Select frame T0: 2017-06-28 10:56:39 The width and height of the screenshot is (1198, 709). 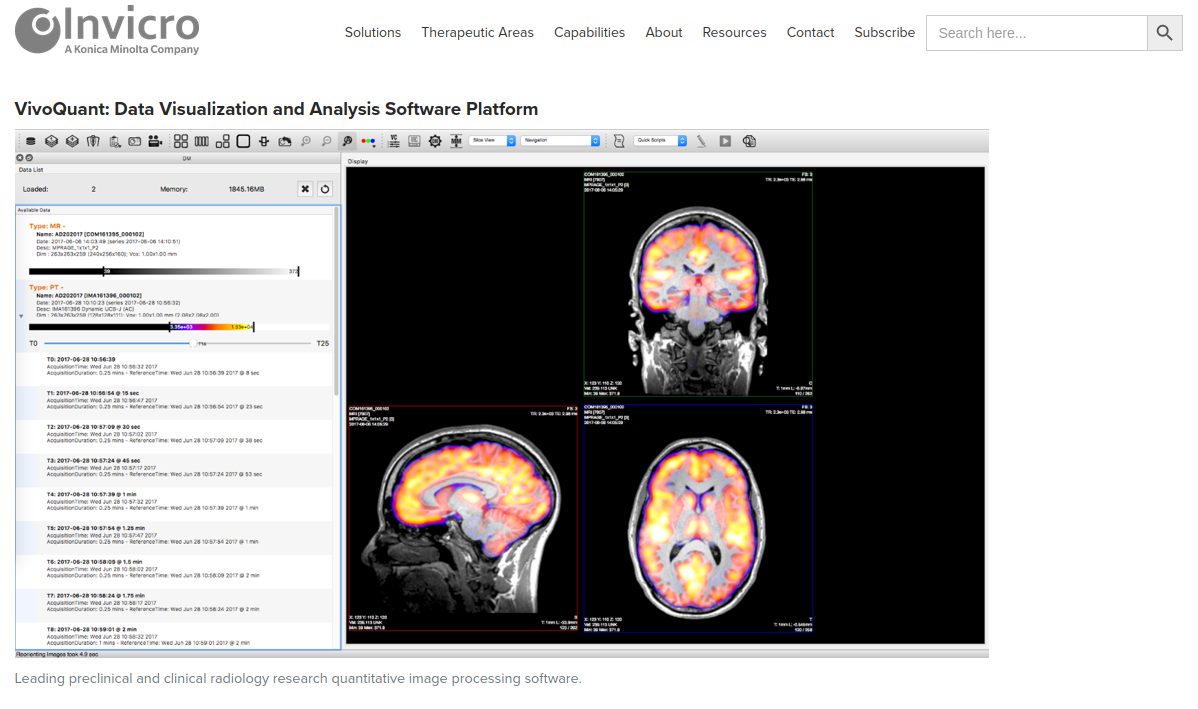pos(176,366)
